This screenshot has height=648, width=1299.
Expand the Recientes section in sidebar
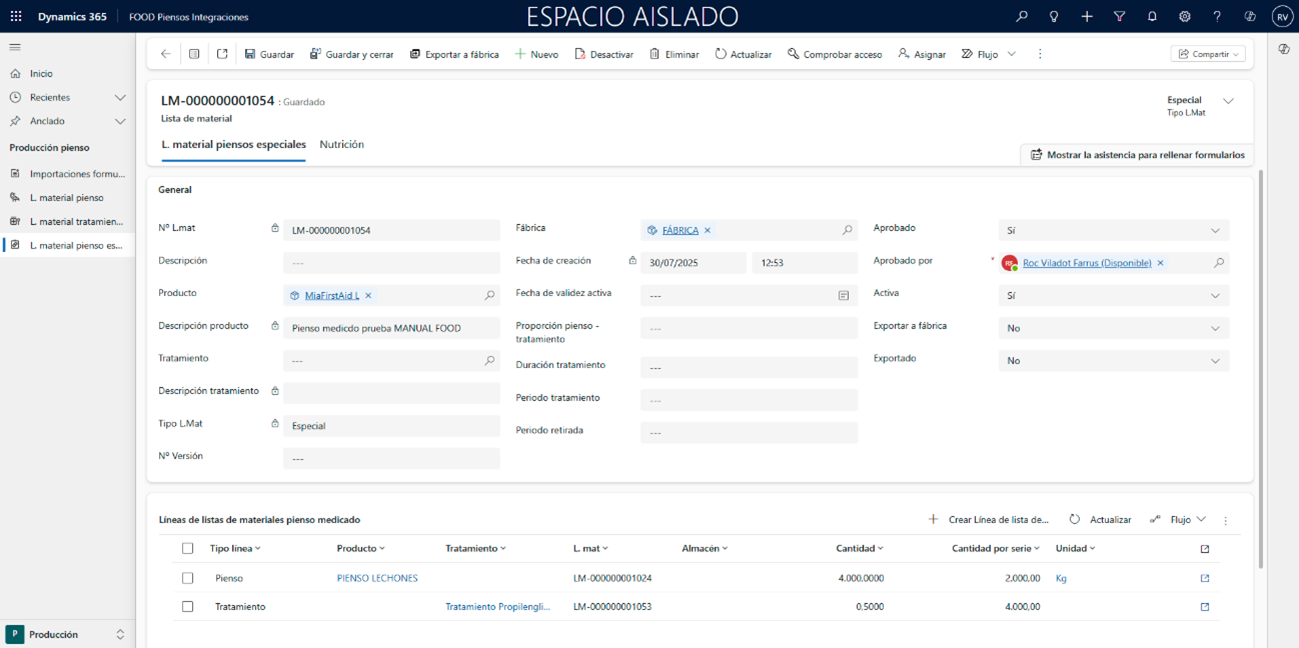(x=120, y=98)
